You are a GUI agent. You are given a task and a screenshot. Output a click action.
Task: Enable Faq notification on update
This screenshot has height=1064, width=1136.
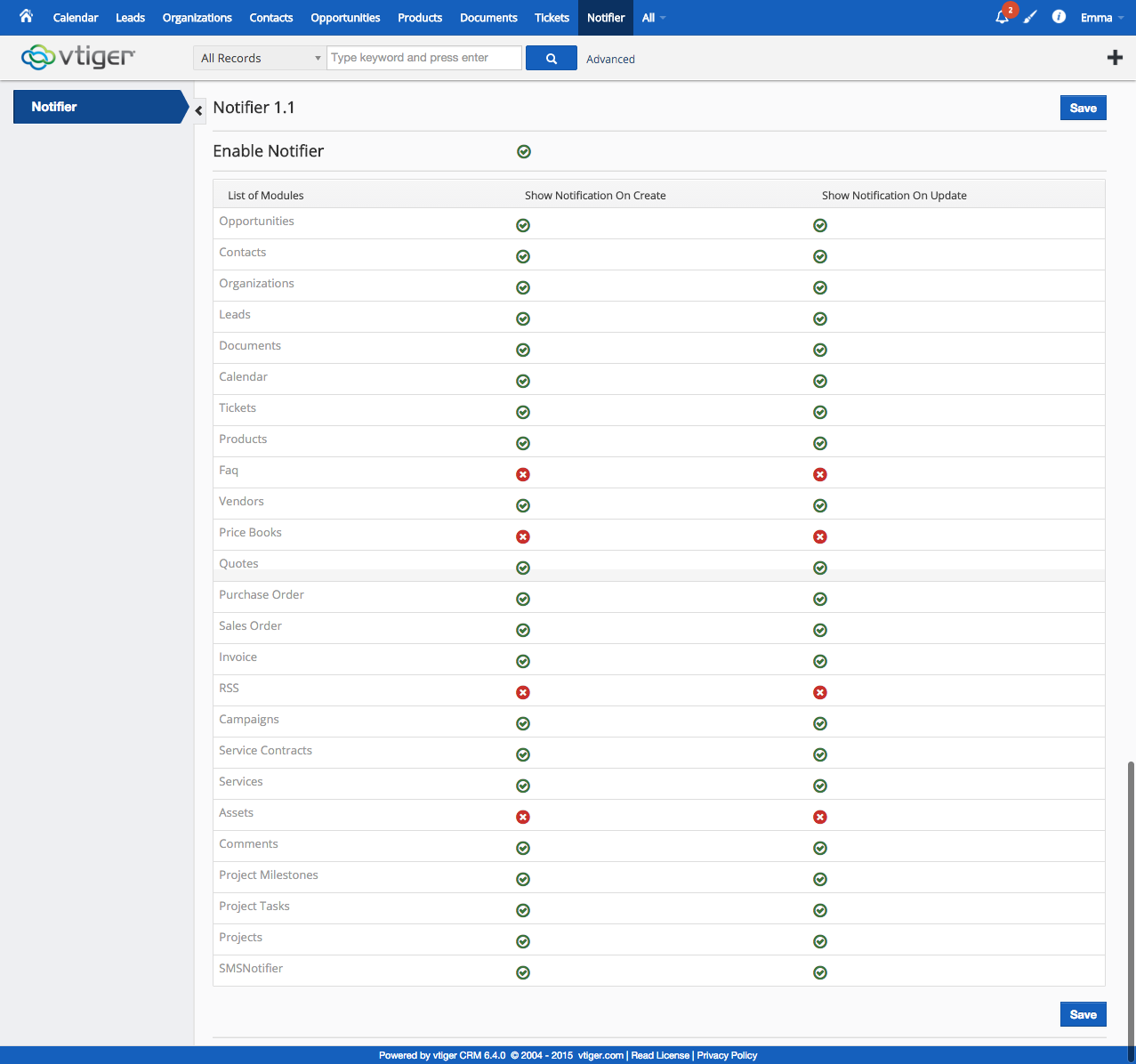click(x=820, y=475)
